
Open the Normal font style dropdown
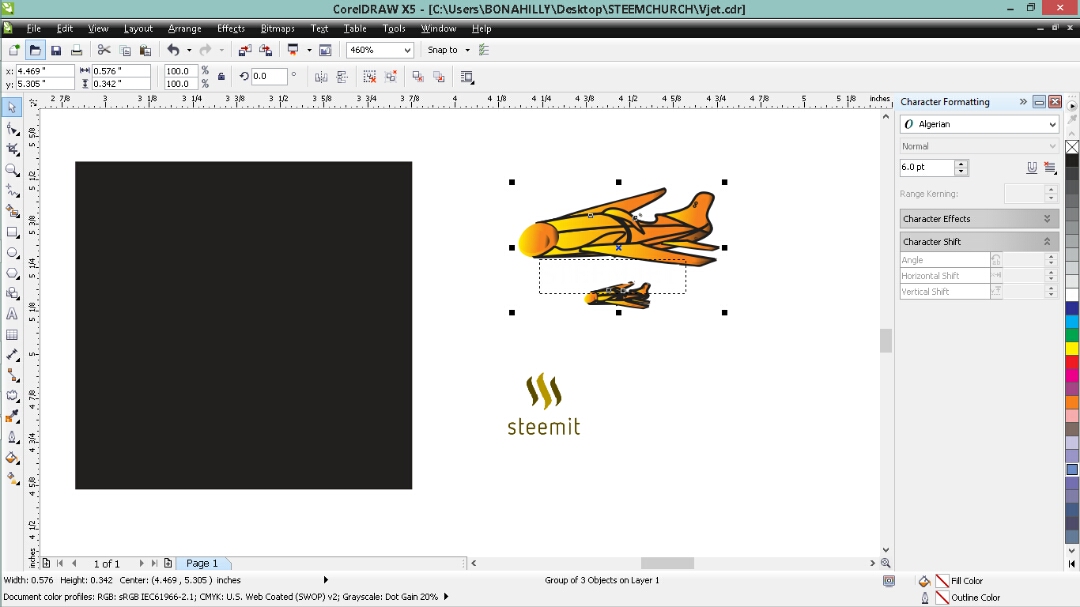(x=1052, y=146)
